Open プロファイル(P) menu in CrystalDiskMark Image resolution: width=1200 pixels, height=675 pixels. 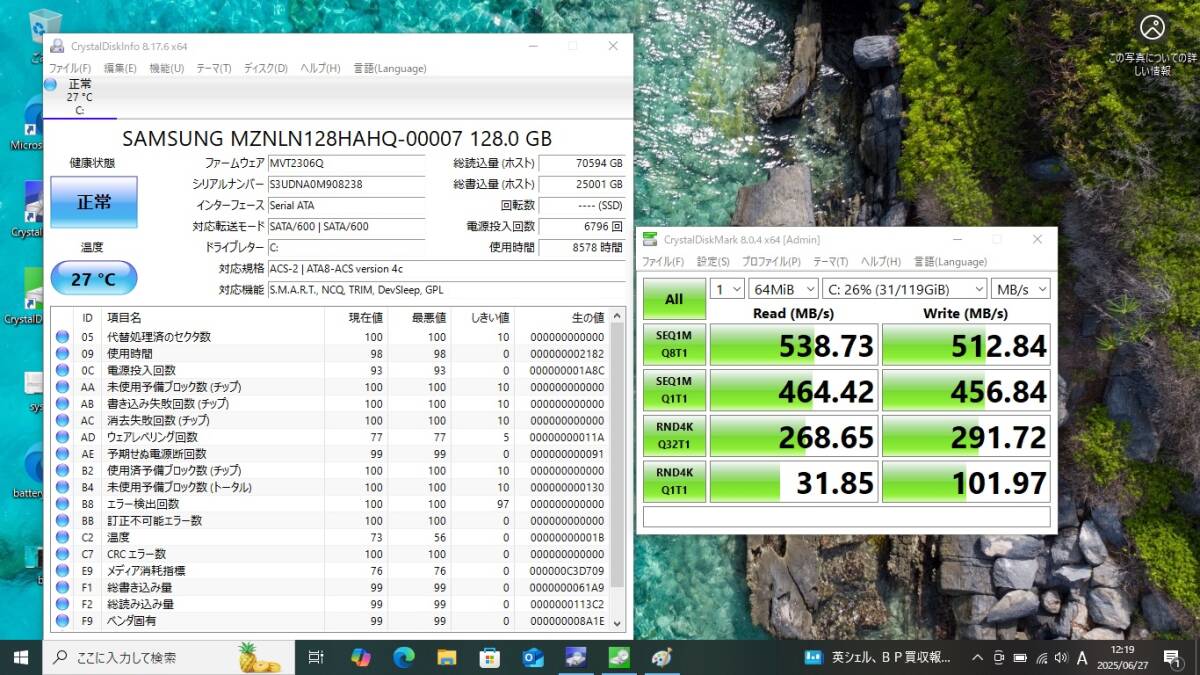(770, 261)
